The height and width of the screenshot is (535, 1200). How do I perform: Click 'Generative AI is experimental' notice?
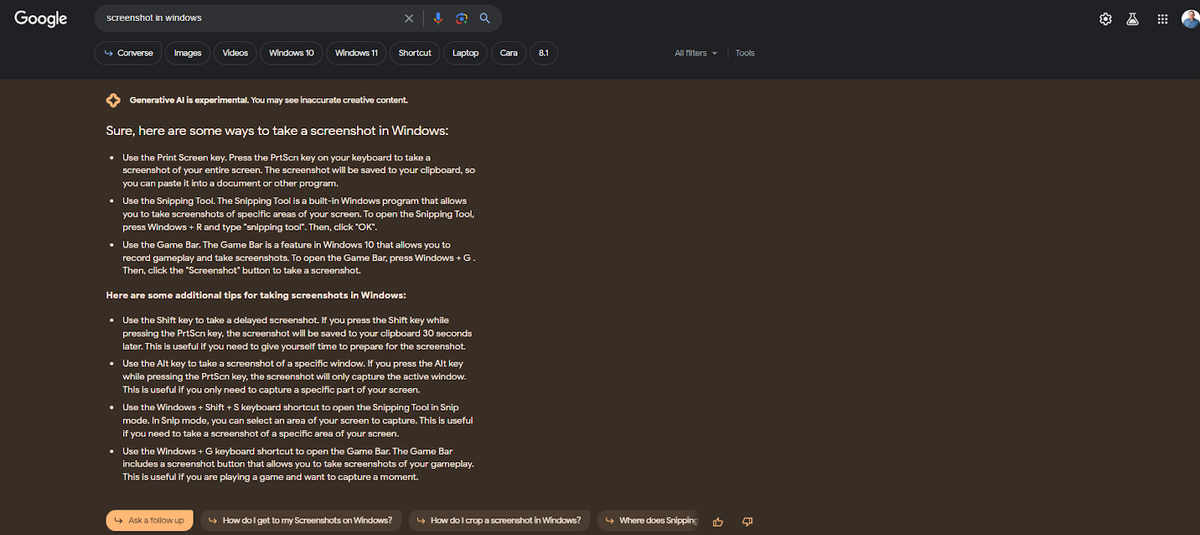(x=268, y=100)
